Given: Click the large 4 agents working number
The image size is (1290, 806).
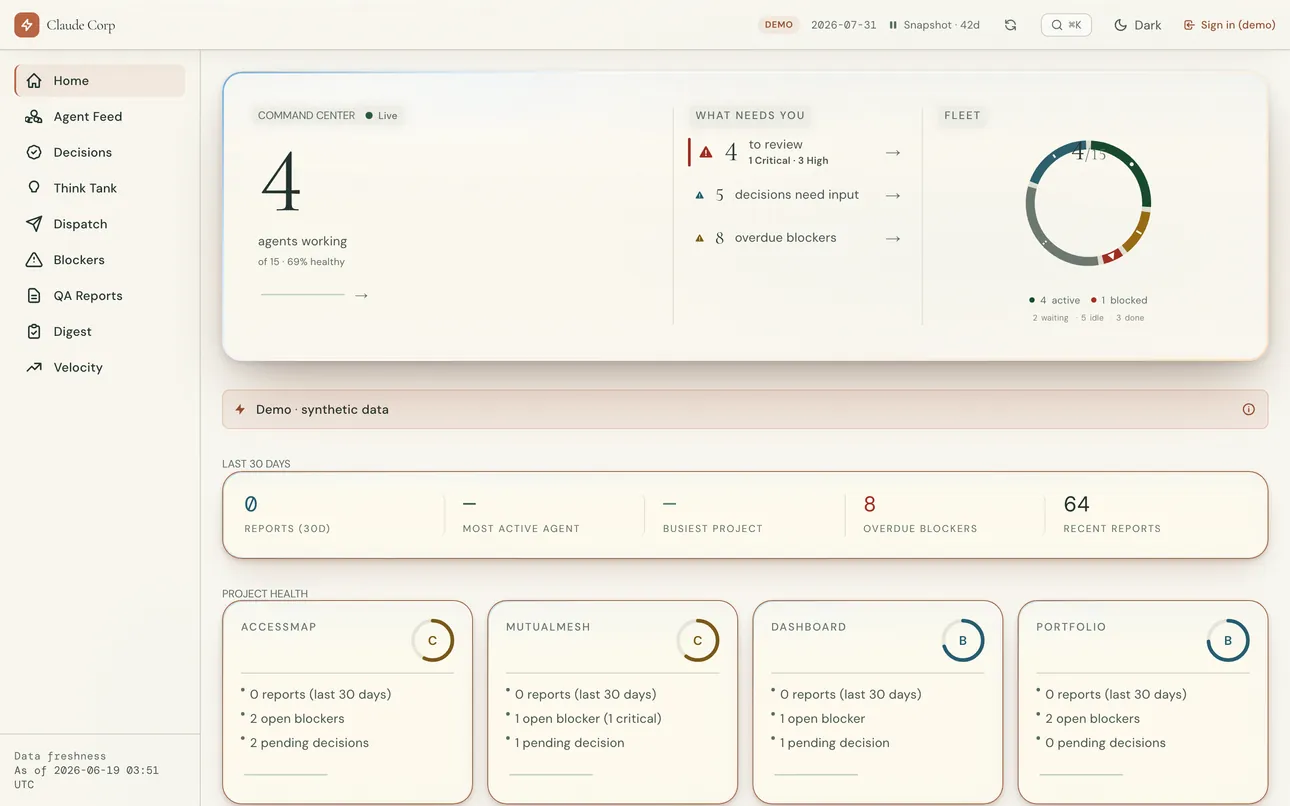Looking at the screenshot, I should coord(281,181).
